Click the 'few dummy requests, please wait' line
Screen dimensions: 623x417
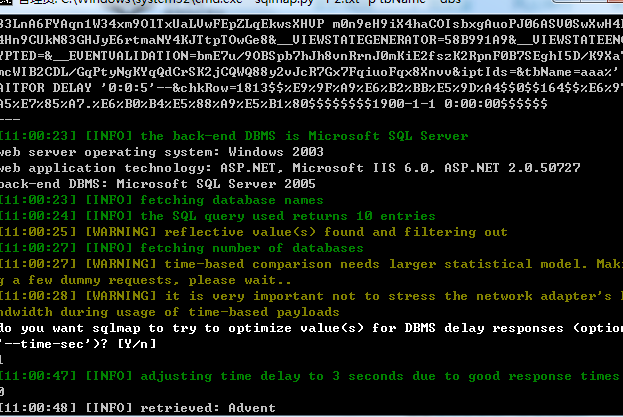(x=145, y=280)
